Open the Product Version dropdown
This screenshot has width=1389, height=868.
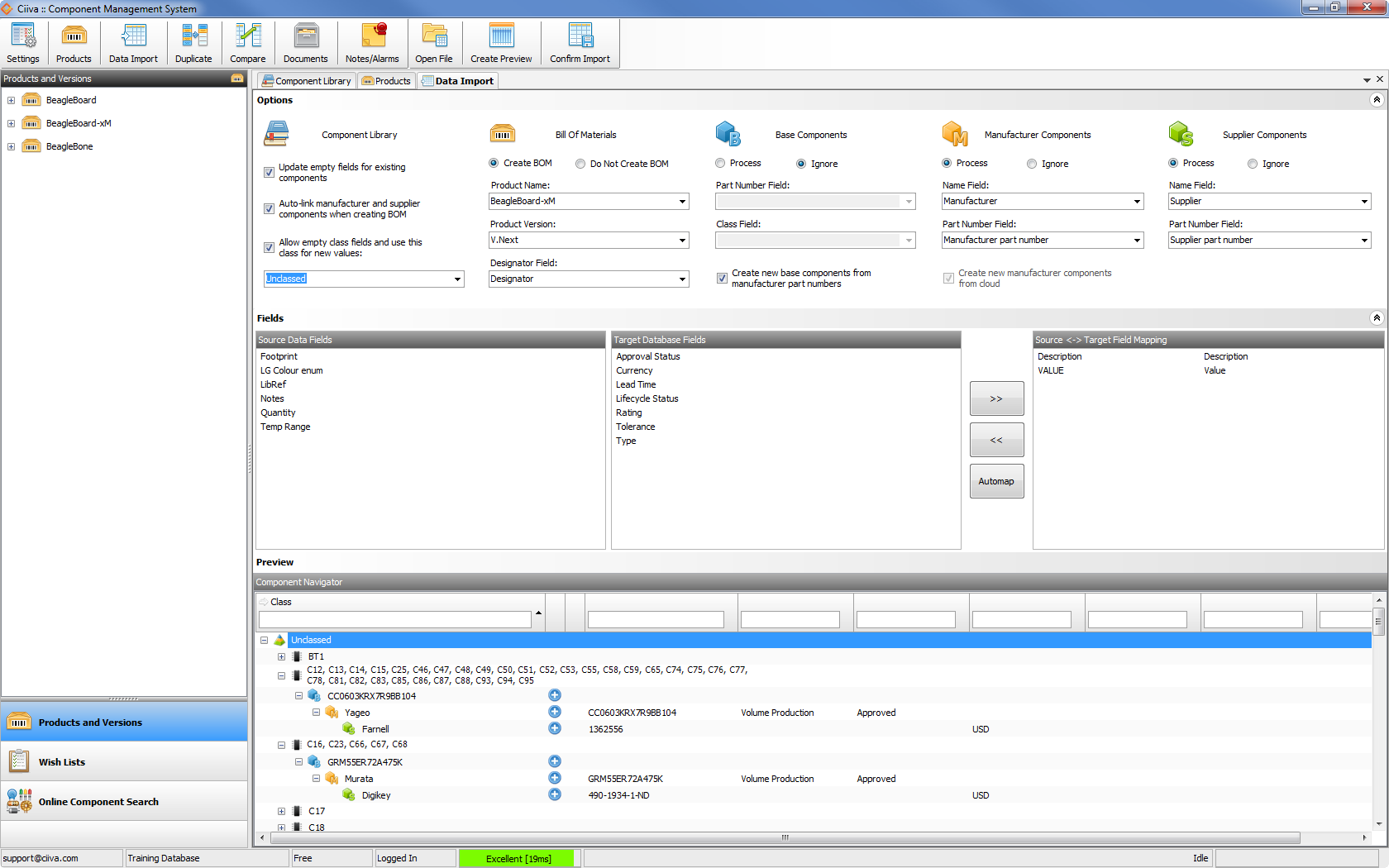682,241
